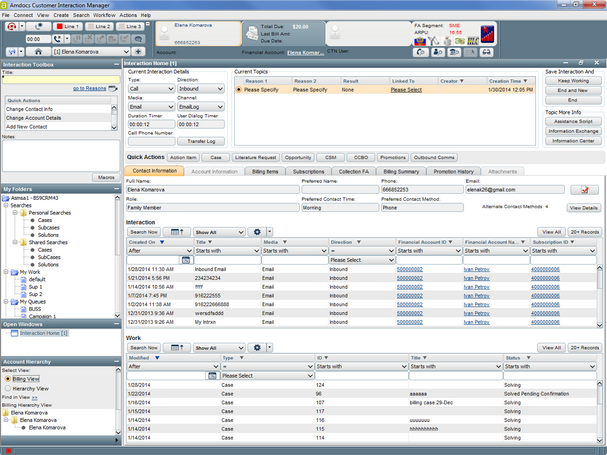This screenshot has height=455, width=607.
Task: Click the Interaction table vertical scrollbar
Action: 600,296
